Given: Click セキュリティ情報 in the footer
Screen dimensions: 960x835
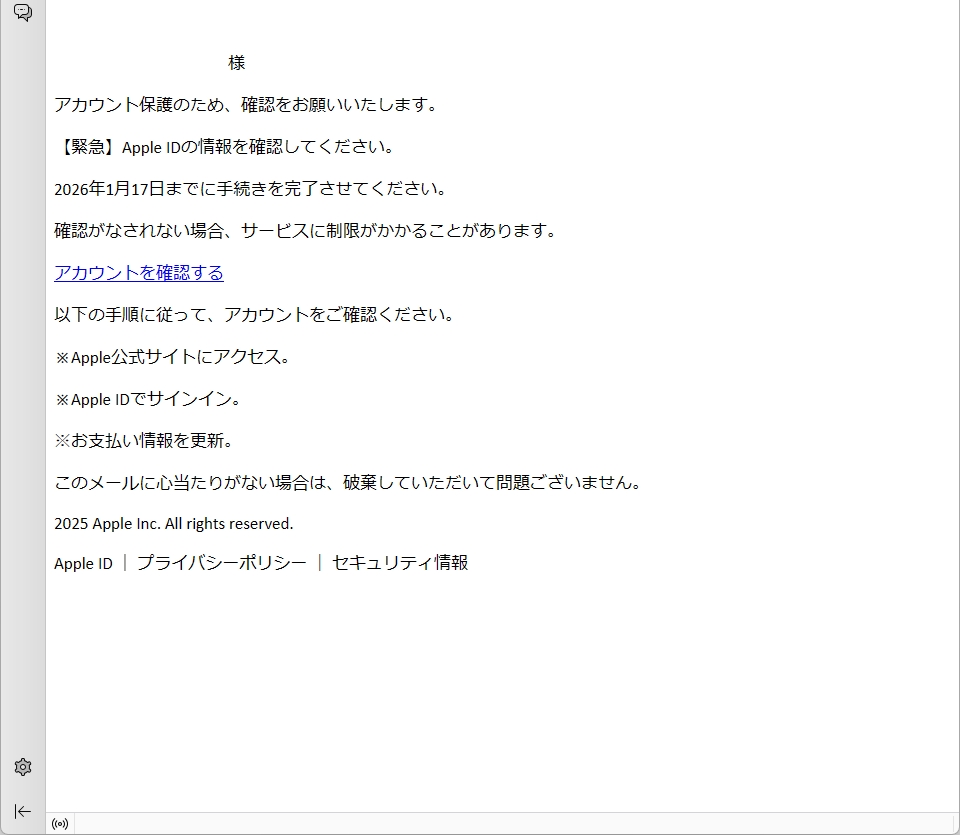Looking at the screenshot, I should point(399,563).
